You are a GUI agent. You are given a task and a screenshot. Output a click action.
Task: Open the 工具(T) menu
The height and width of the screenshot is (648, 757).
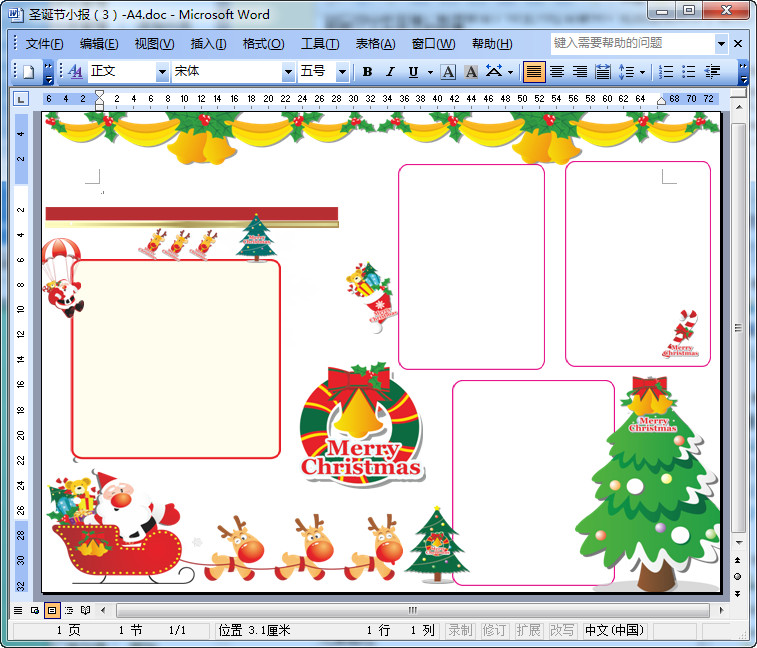pyautogui.click(x=320, y=44)
